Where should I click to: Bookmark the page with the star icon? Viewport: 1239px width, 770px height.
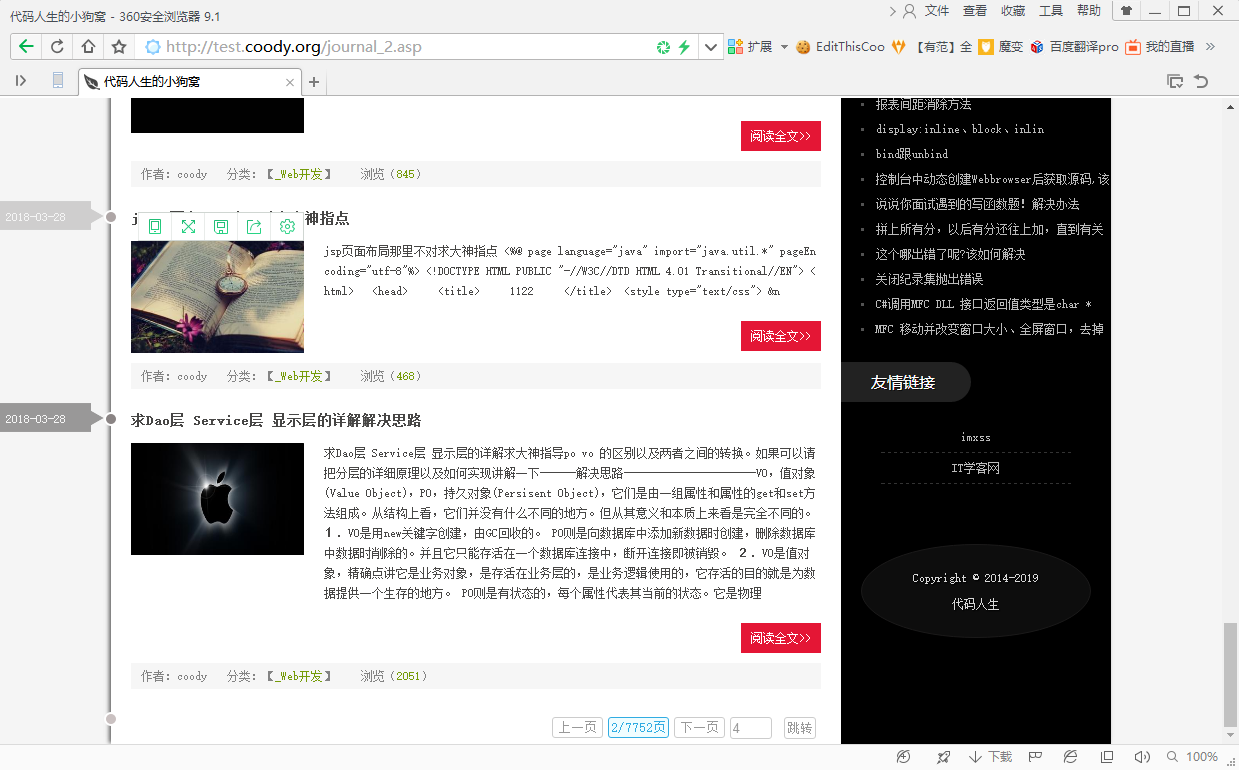(119, 47)
